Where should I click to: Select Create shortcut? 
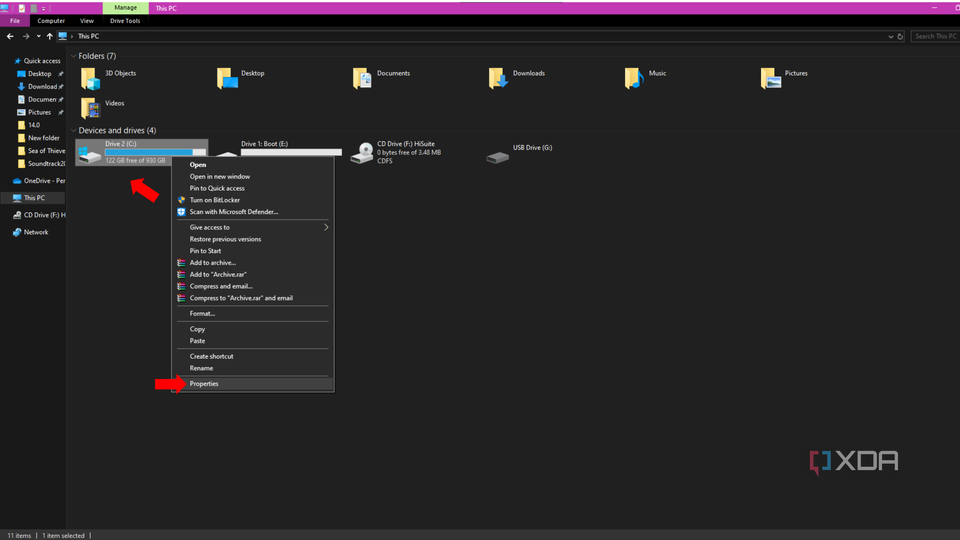(253, 356)
